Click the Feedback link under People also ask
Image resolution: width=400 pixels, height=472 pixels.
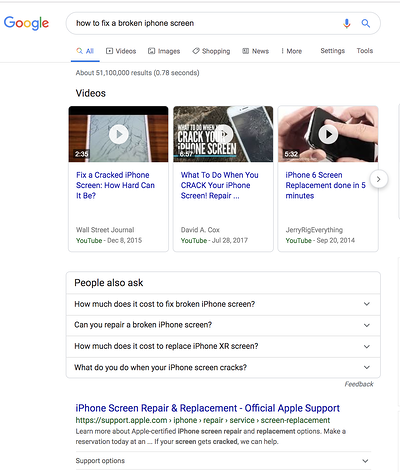[359, 384]
